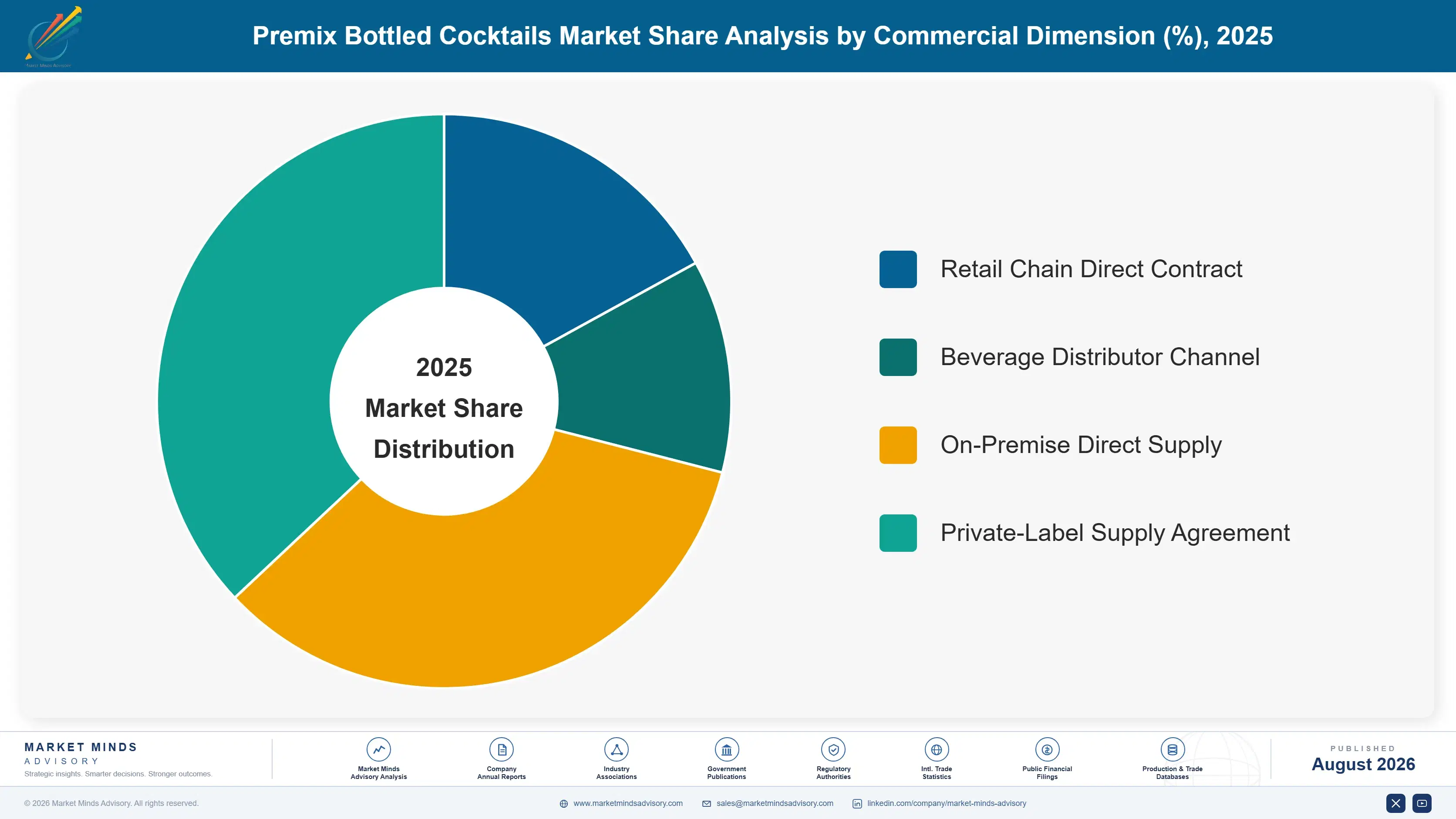This screenshot has width=1456, height=819.
Task: Open www.marketmindsadvisory.com link
Action: pyautogui.click(x=628, y=803)
